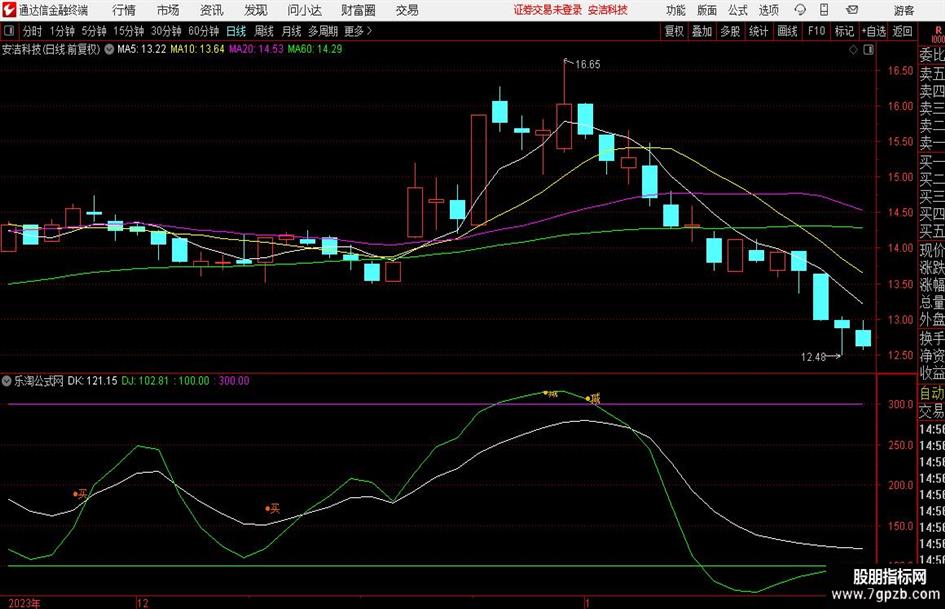
Task: Click the 多股 toolbar button
Action: point(730,31)
